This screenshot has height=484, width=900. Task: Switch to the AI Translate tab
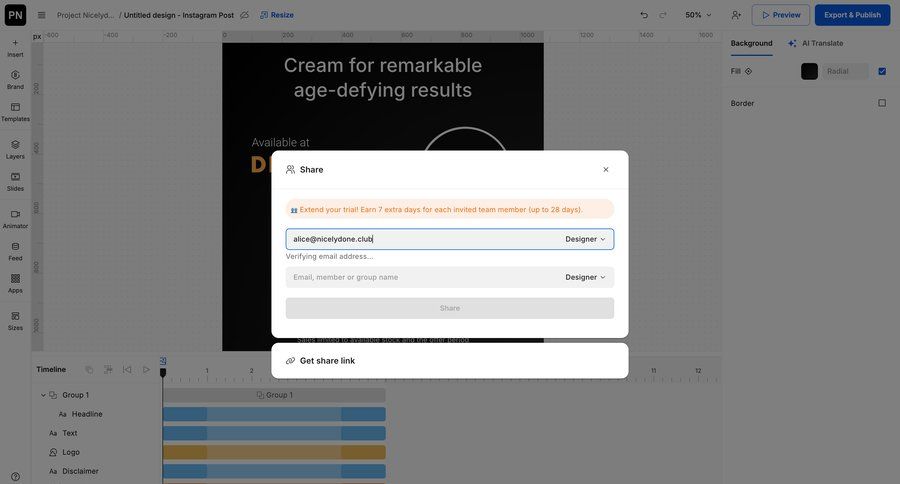[x=815, y=43]
